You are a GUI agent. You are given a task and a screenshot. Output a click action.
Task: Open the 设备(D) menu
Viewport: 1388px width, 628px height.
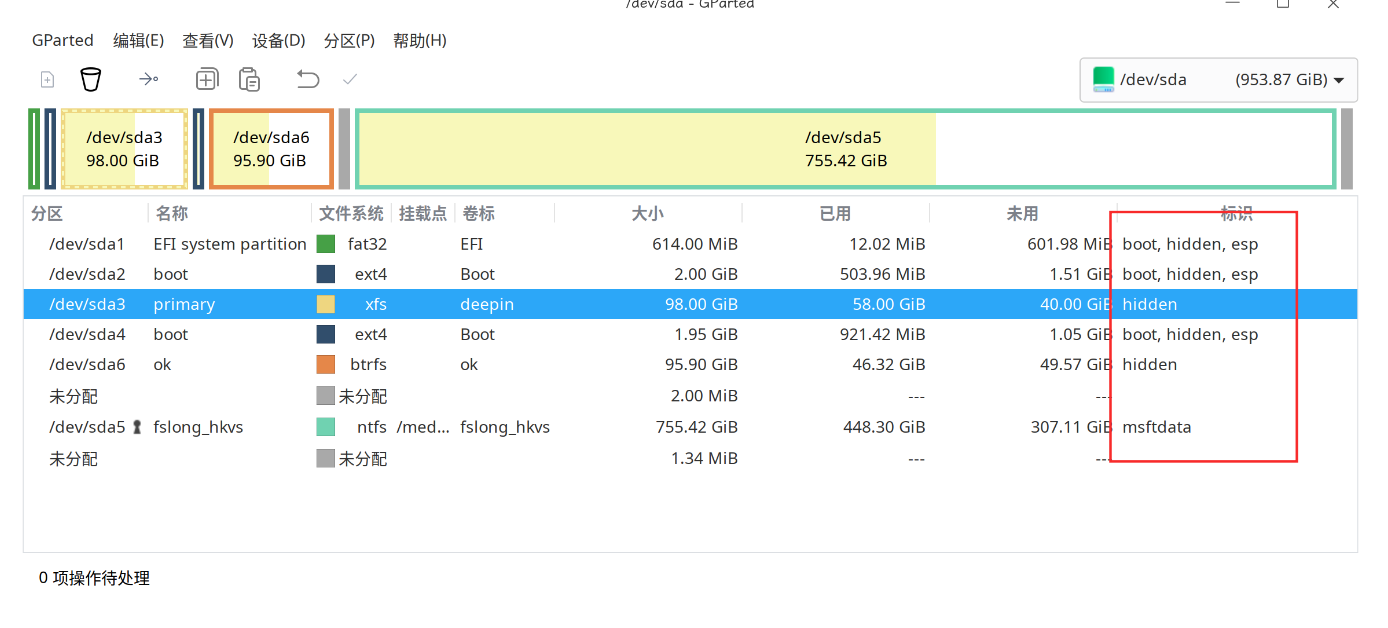pyautogui.click(x=278, y=40)
